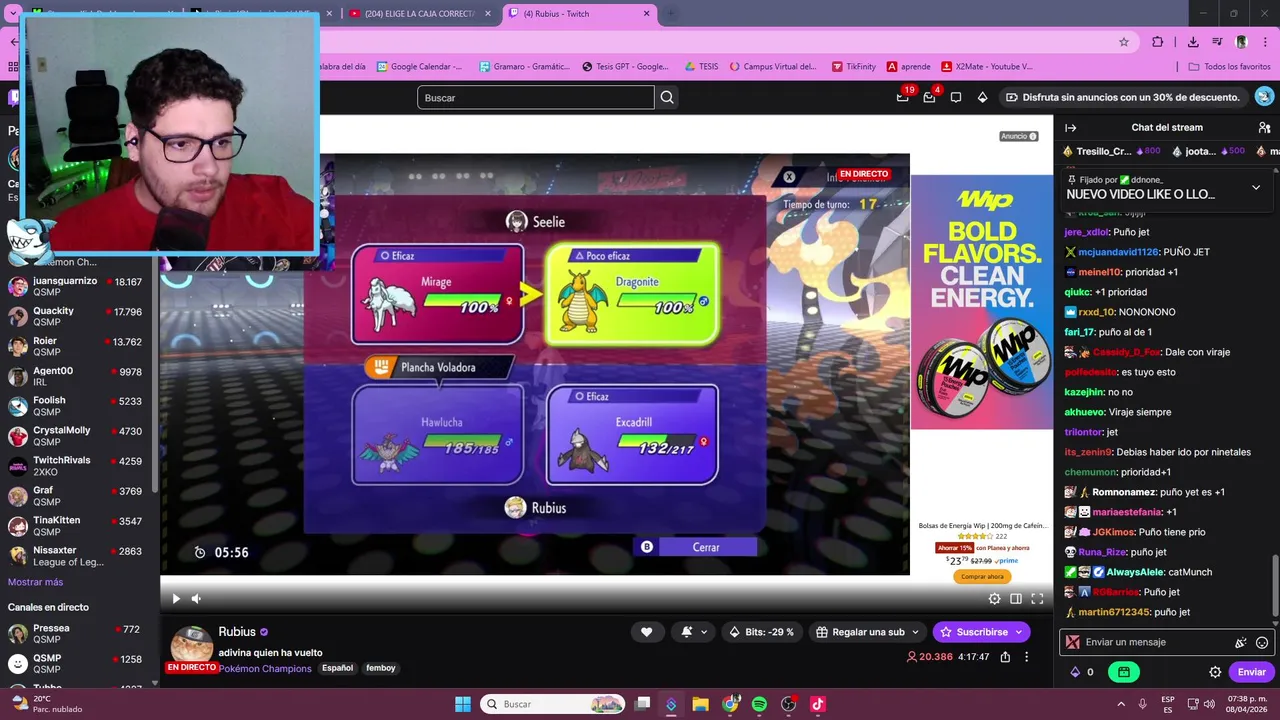Viewport: 1280px width, 720px height.
Task: Click the femboy tag
Action: click(381, 668)
